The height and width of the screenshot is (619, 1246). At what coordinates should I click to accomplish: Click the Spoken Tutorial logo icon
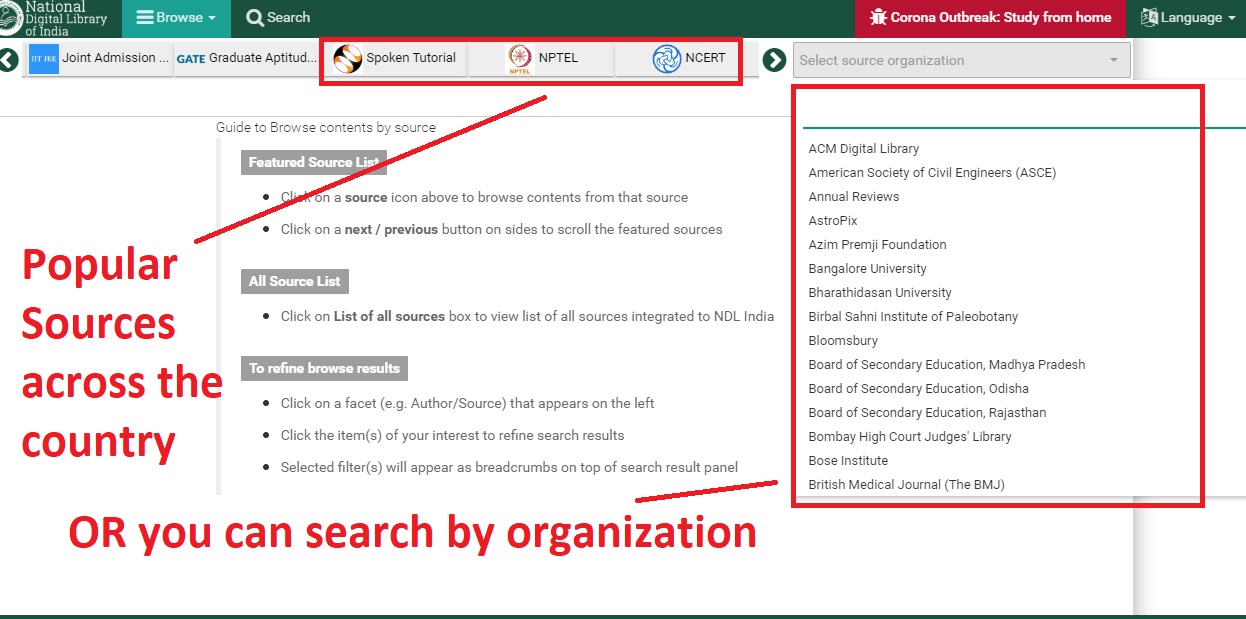(347, 59)
